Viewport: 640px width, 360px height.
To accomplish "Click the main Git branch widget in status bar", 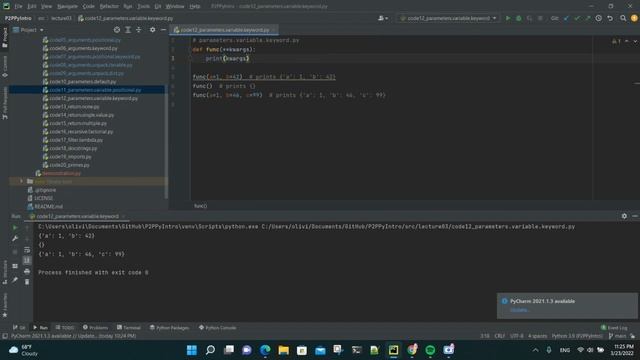I will tap(617, 336).
